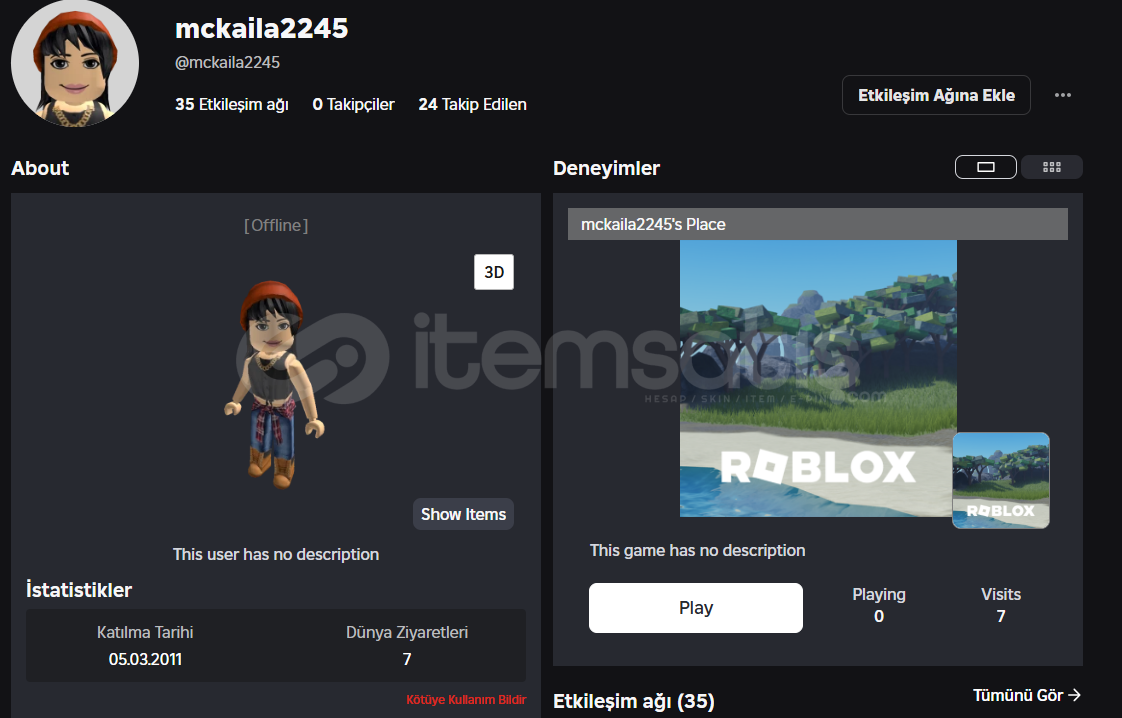
Task: Play mckaila2245's Place
Action: 696,608
